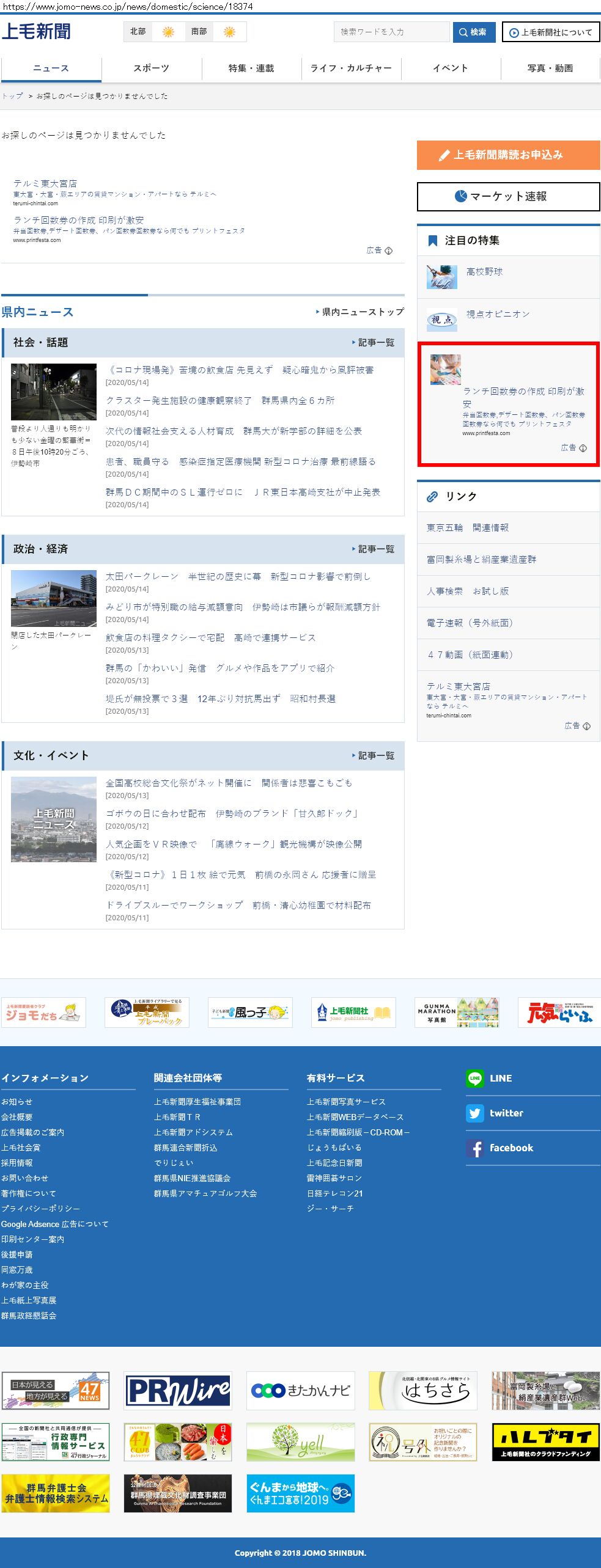Click the 視点 opinion badge icon

pos(441,320)
